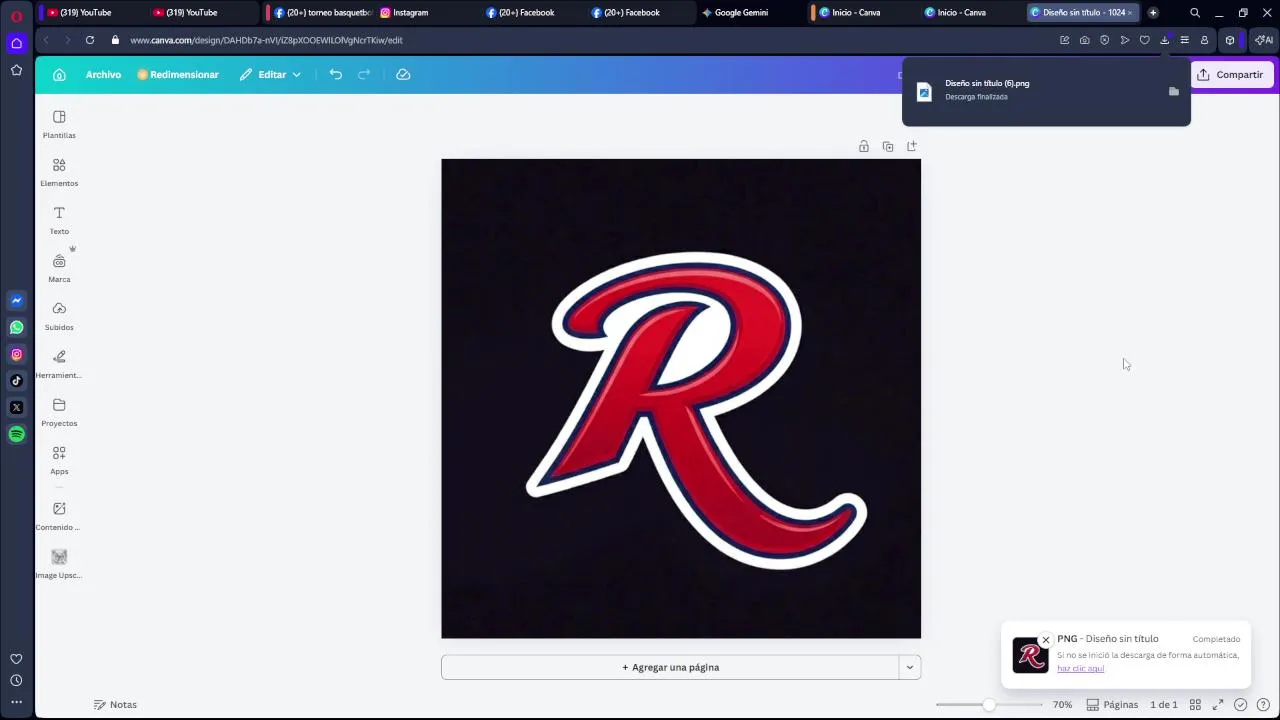This screenshot has width=1280, height=720.
Task: Open the Notas panel
Action: click(x=115, y=705)
